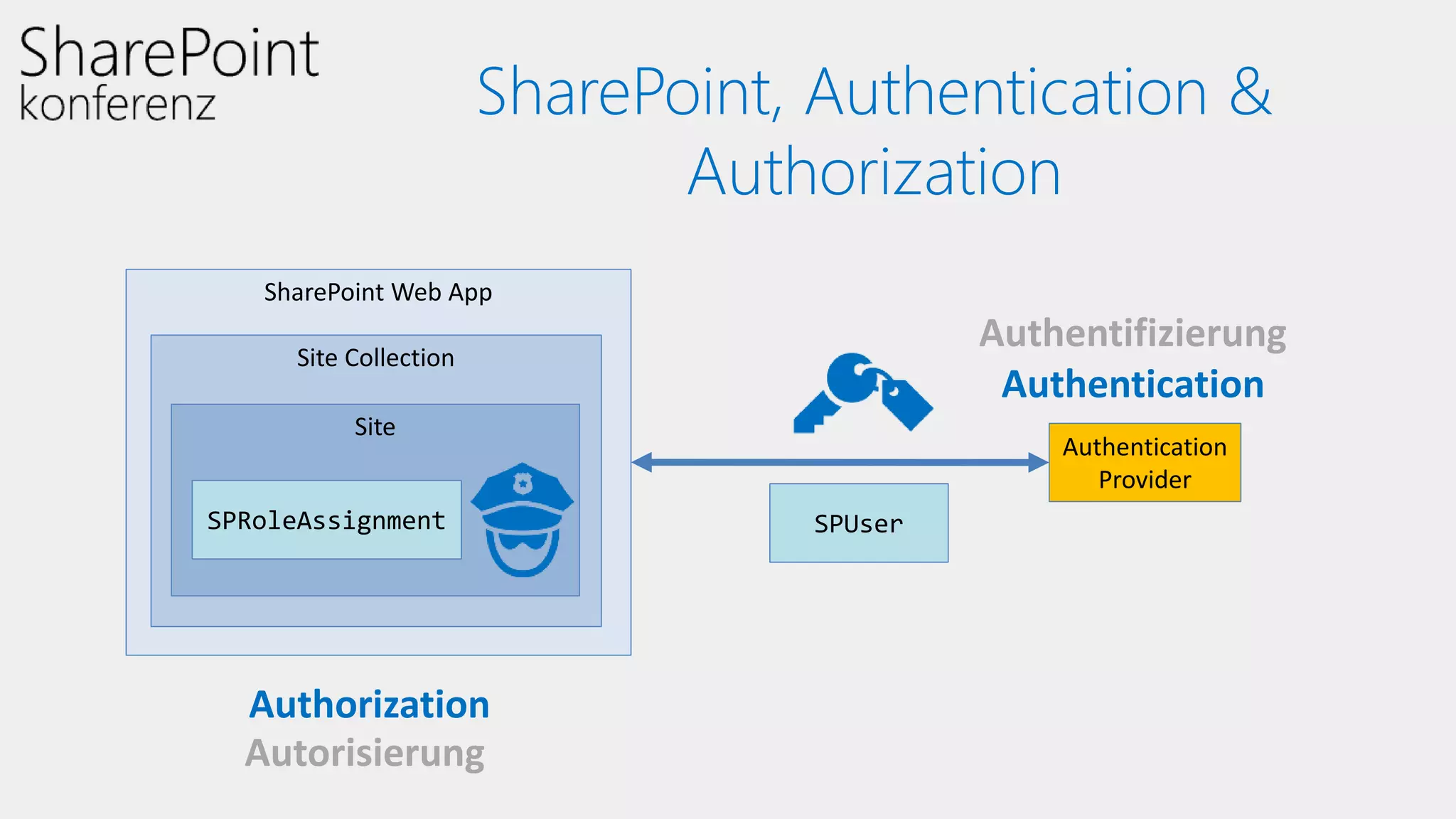Click the "SharePoint Web App" label
Screen dimensions: 1456x819
[x=378, y=292]
